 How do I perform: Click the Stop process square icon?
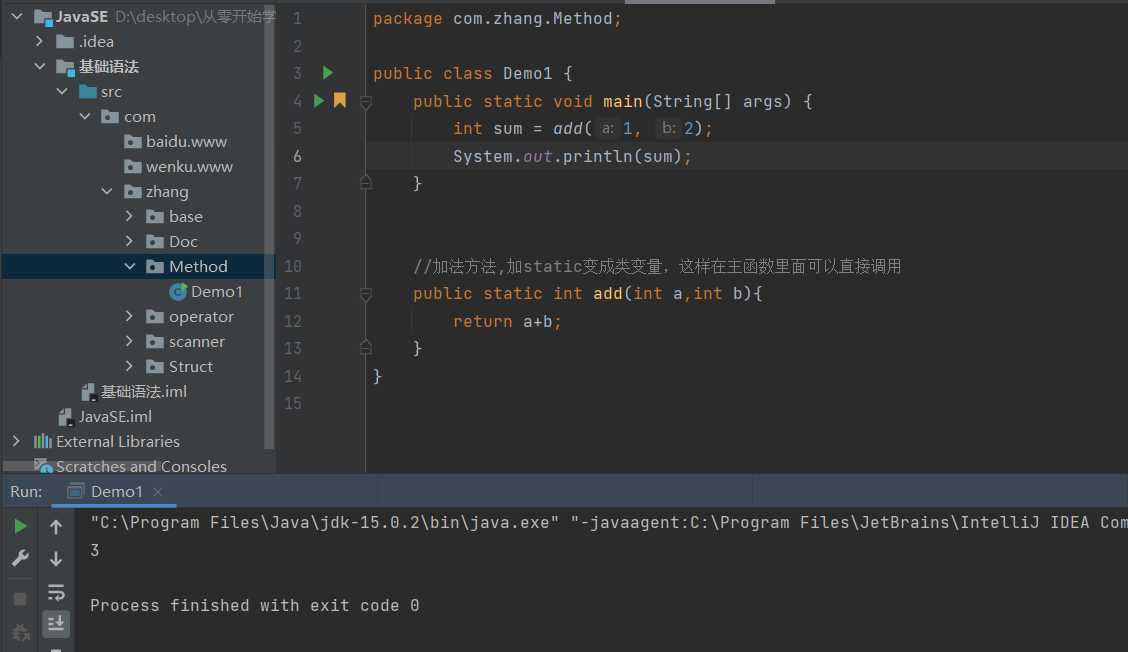coord(20,599)
